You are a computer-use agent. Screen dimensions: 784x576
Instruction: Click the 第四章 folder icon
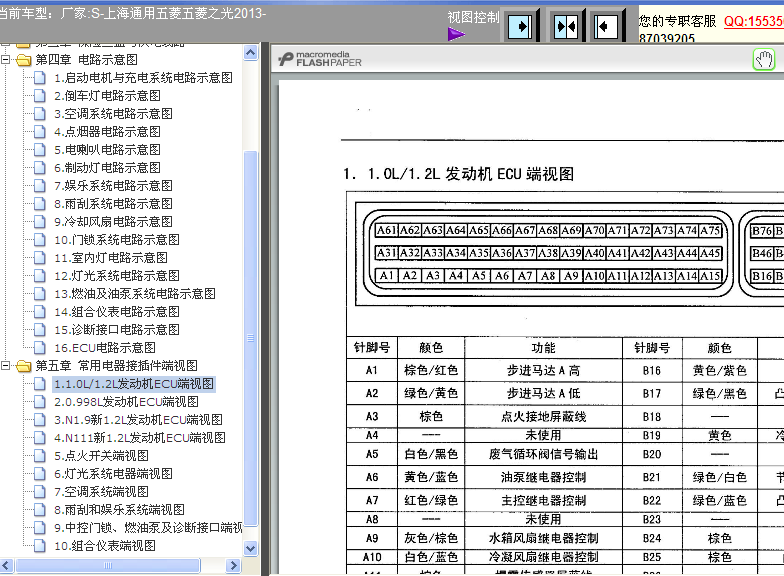pyautogui.click(x=23, y=60)
